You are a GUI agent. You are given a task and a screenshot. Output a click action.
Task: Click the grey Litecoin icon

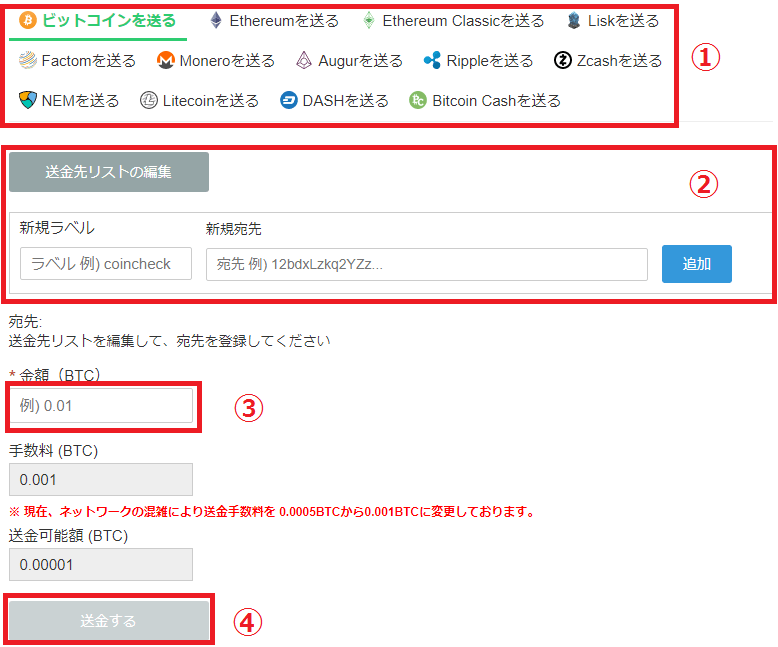point(149,100)
